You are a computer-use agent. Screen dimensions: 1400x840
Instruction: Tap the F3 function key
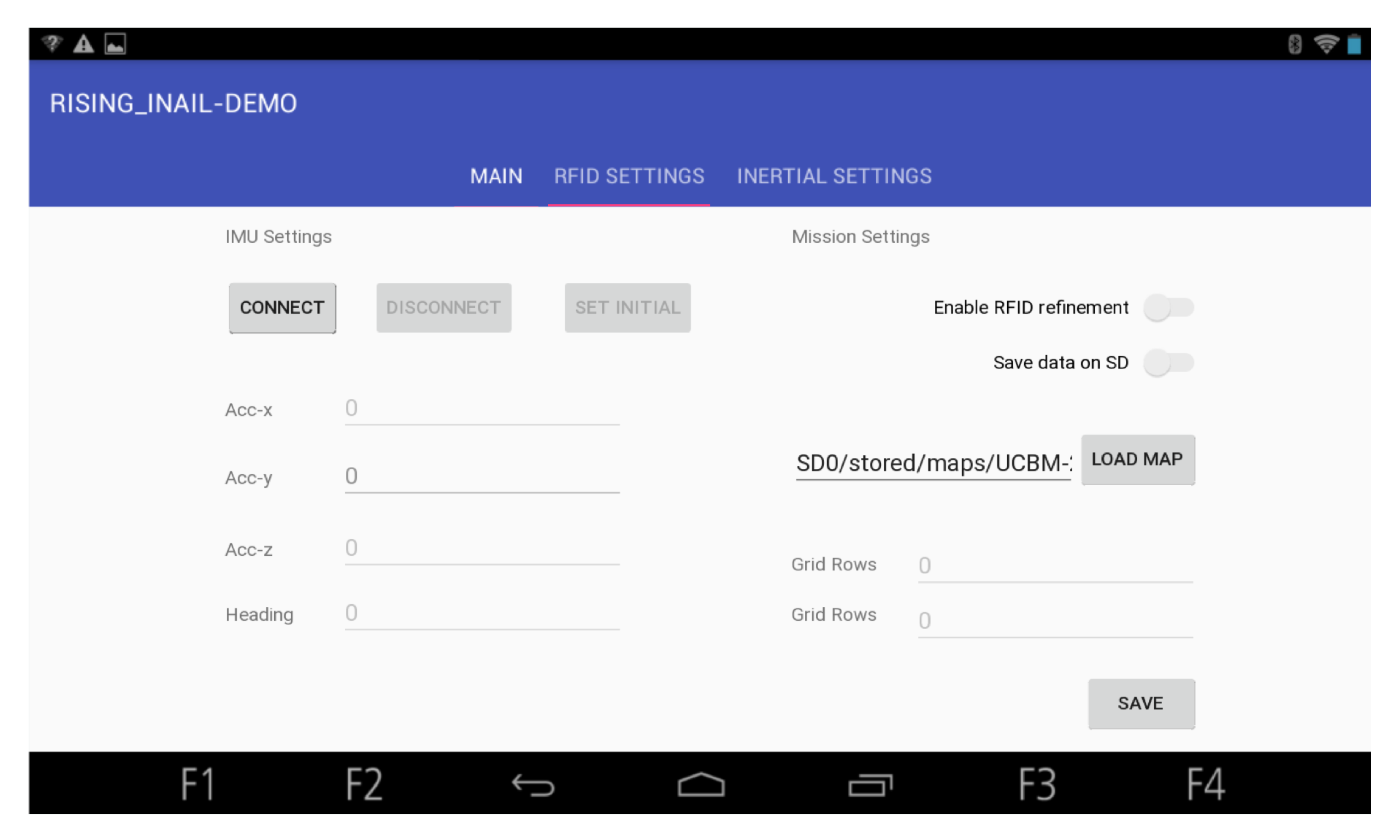(x=1037, y=784)
